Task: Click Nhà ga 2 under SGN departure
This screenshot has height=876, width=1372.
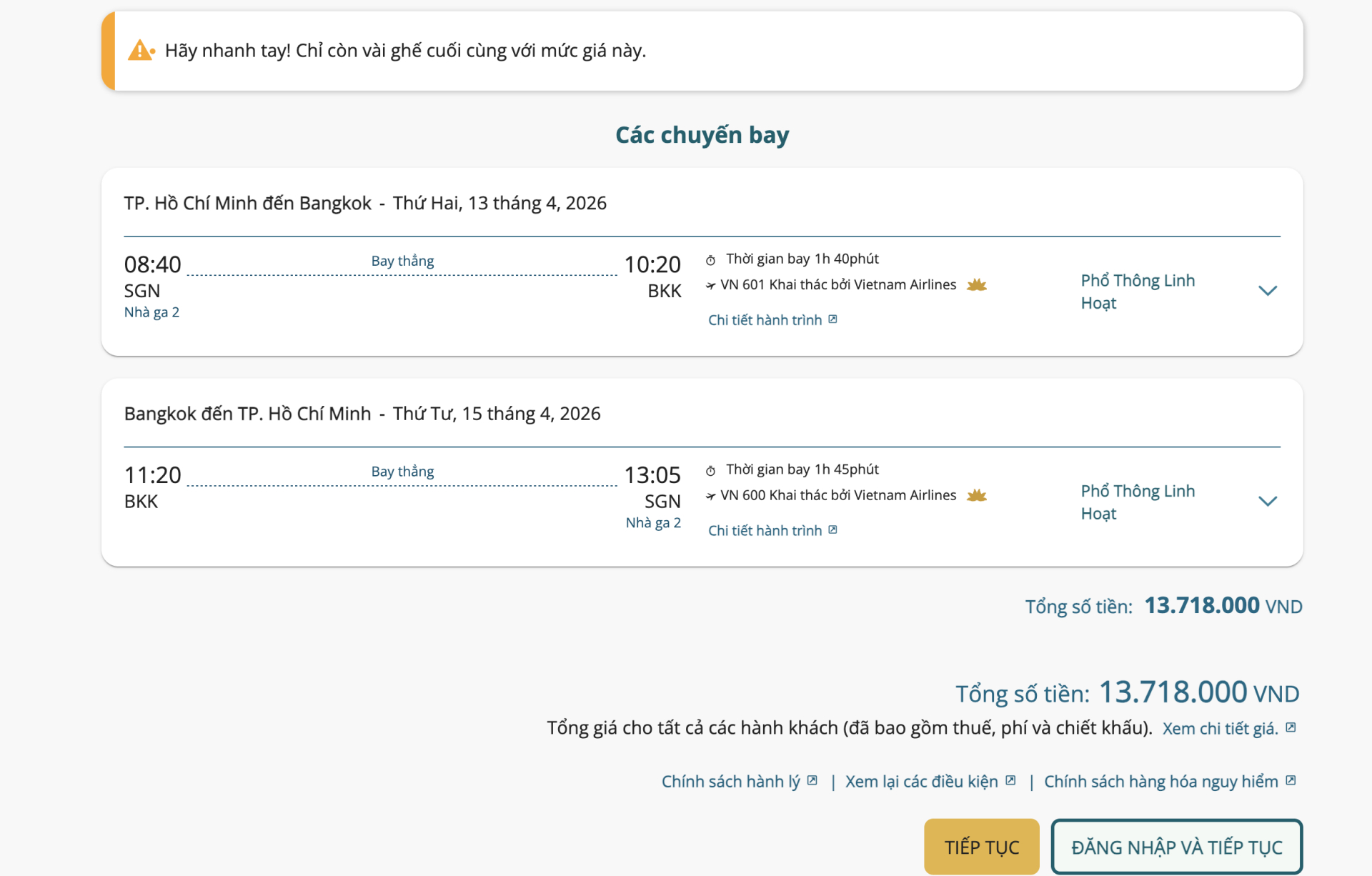Action: (151, 312)
